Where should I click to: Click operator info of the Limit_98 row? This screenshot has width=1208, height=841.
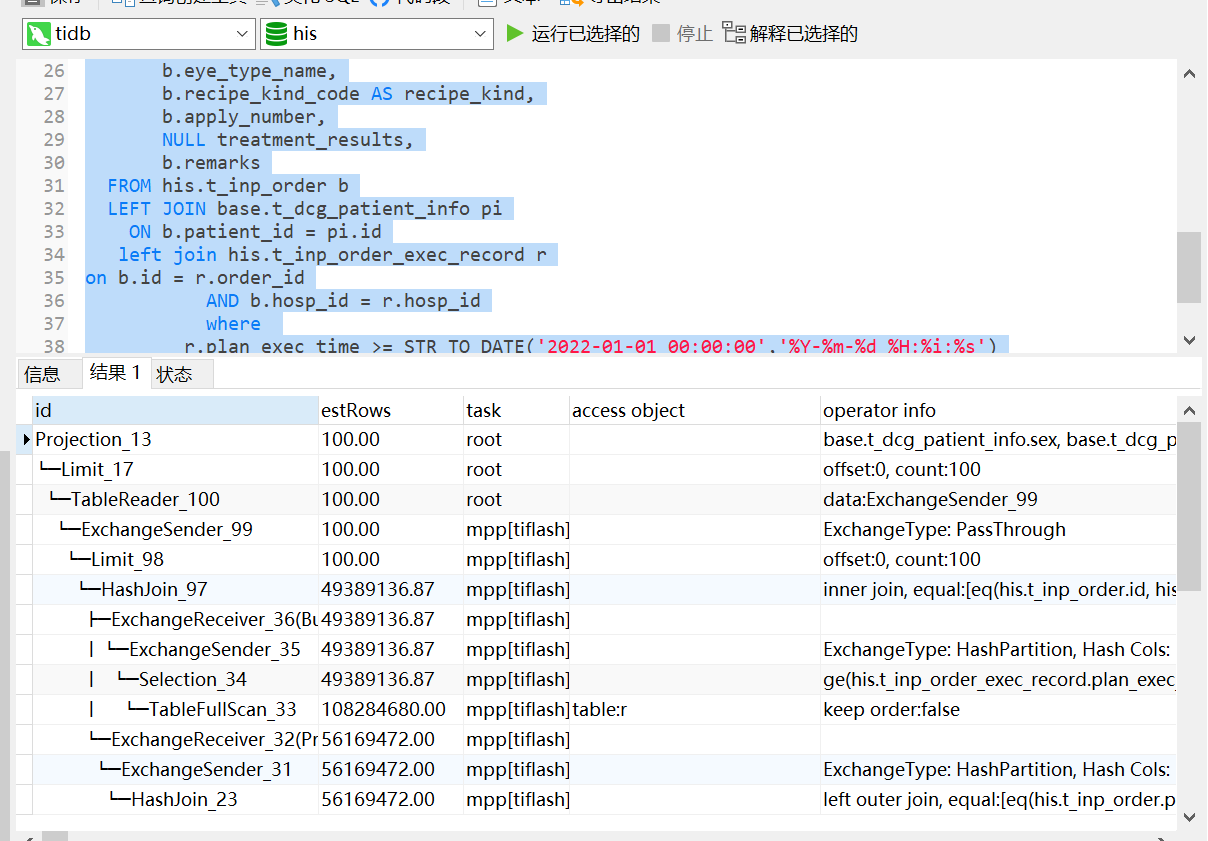pos(998,560)
